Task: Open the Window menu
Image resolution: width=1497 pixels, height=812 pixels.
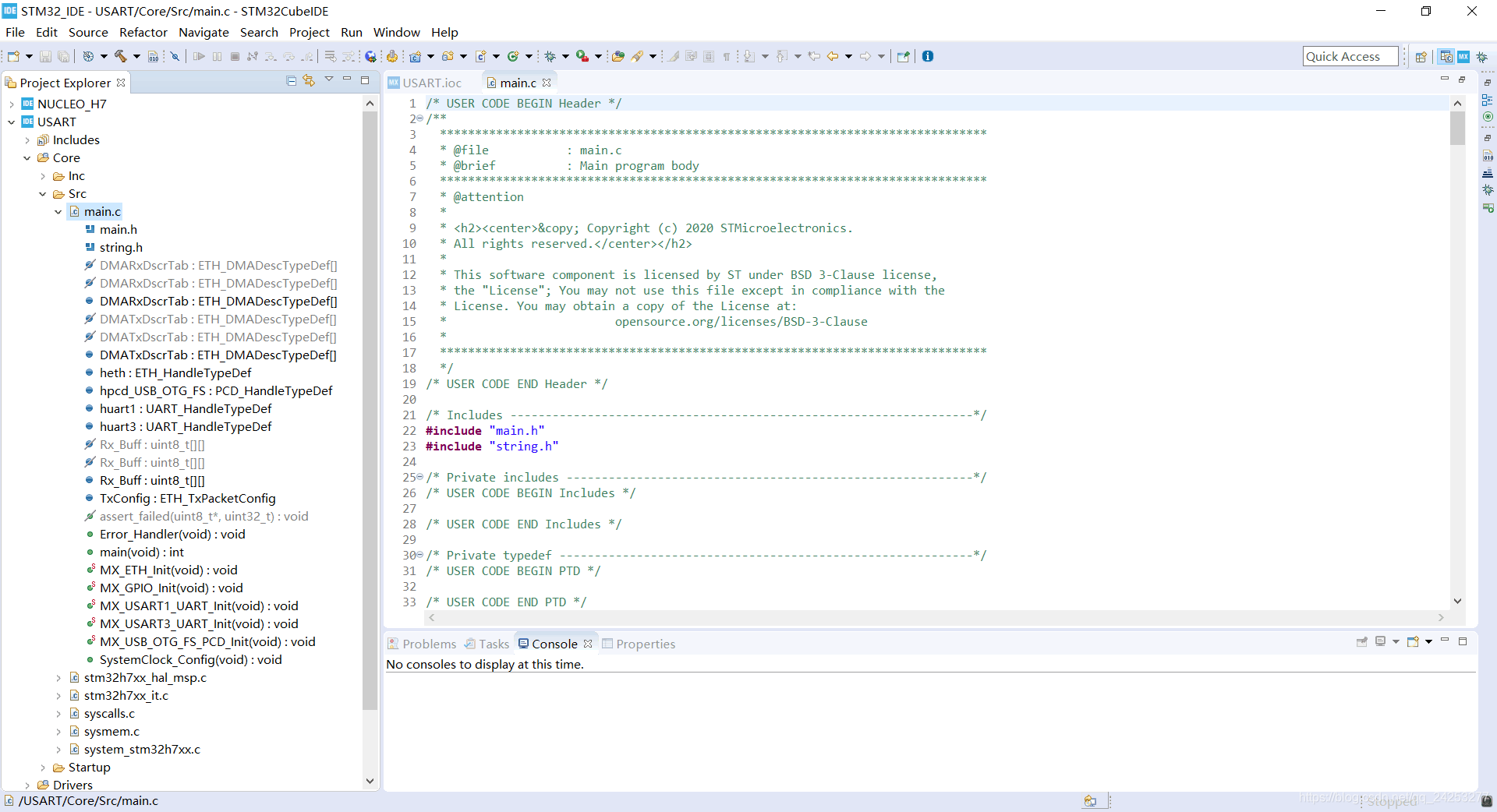Action: (397, 32)
